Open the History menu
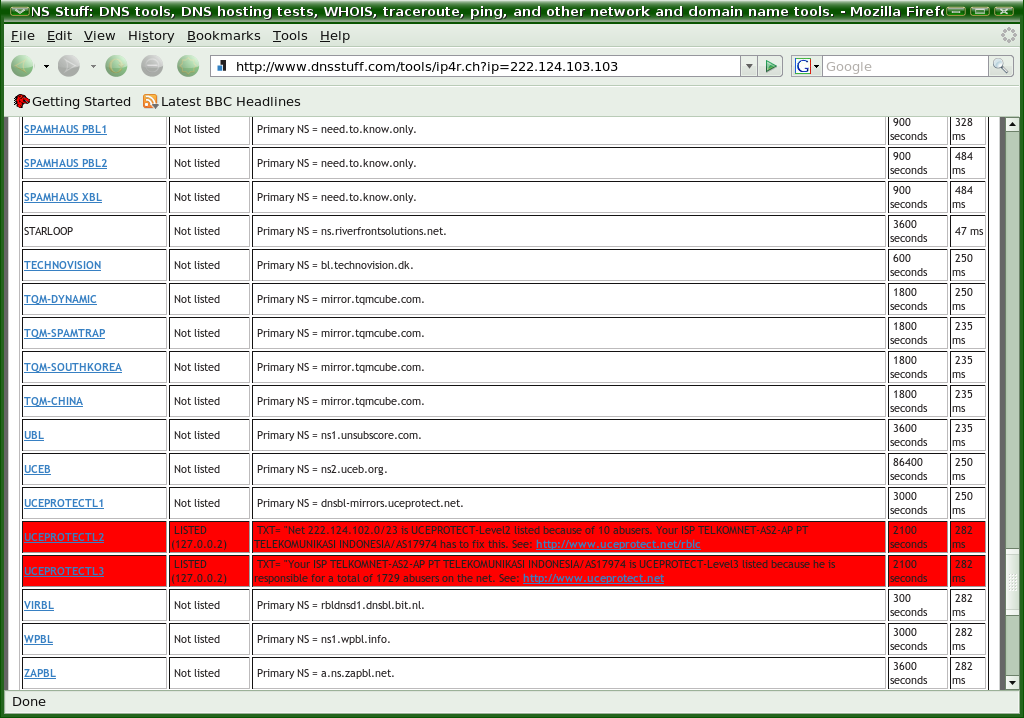 coord(151,36)
